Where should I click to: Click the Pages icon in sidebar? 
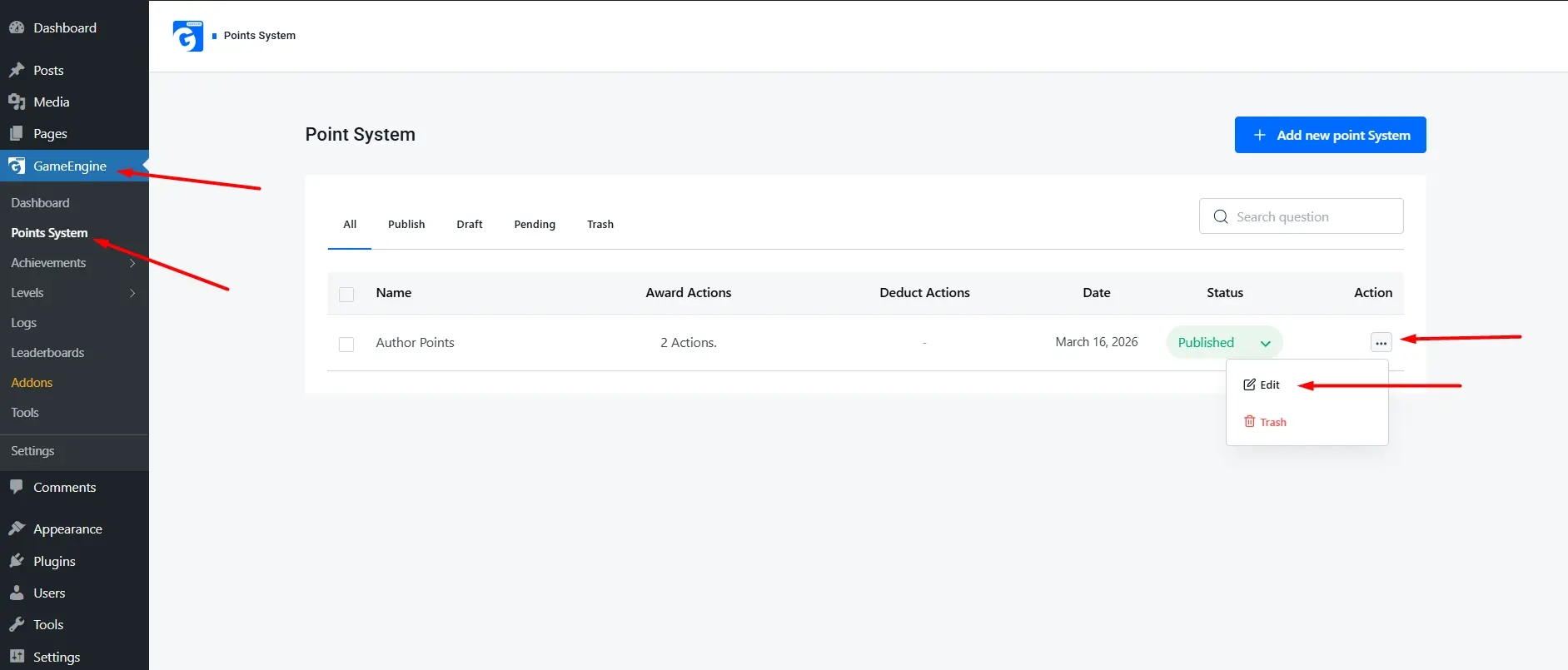(17, 133)
